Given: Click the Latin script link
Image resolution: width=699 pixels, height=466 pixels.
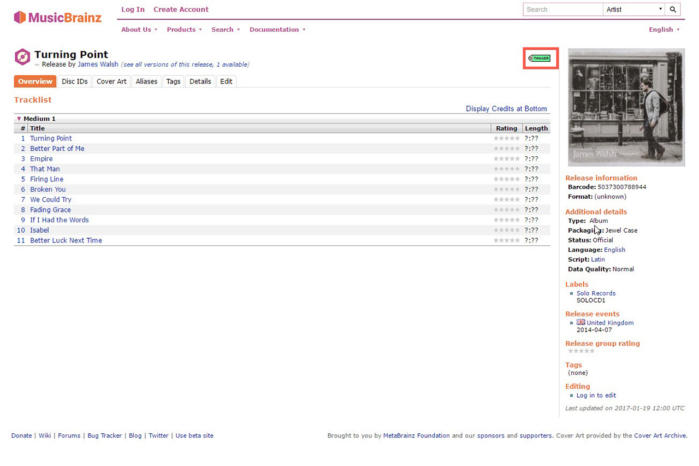Looking at the screenshot, I should click(598, 260).
